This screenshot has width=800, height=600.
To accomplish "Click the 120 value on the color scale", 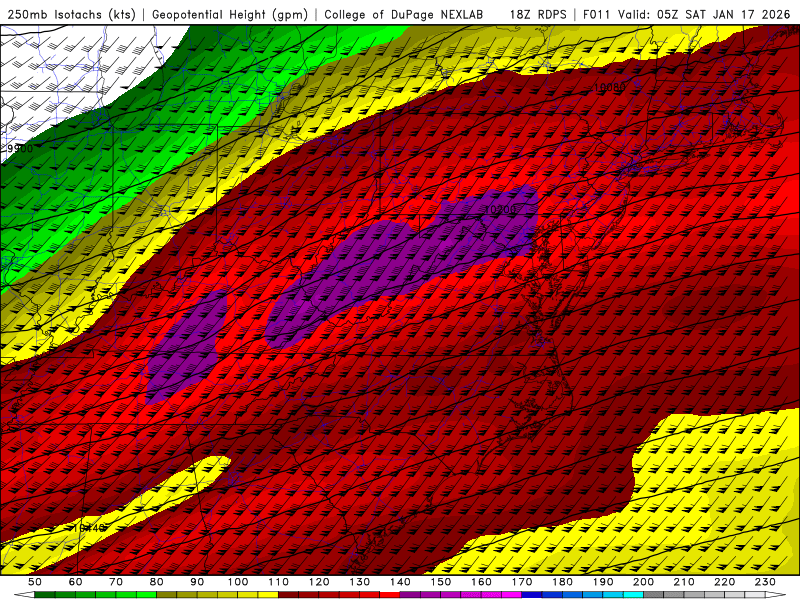I will pyautogui.click(x=319, y=582).
